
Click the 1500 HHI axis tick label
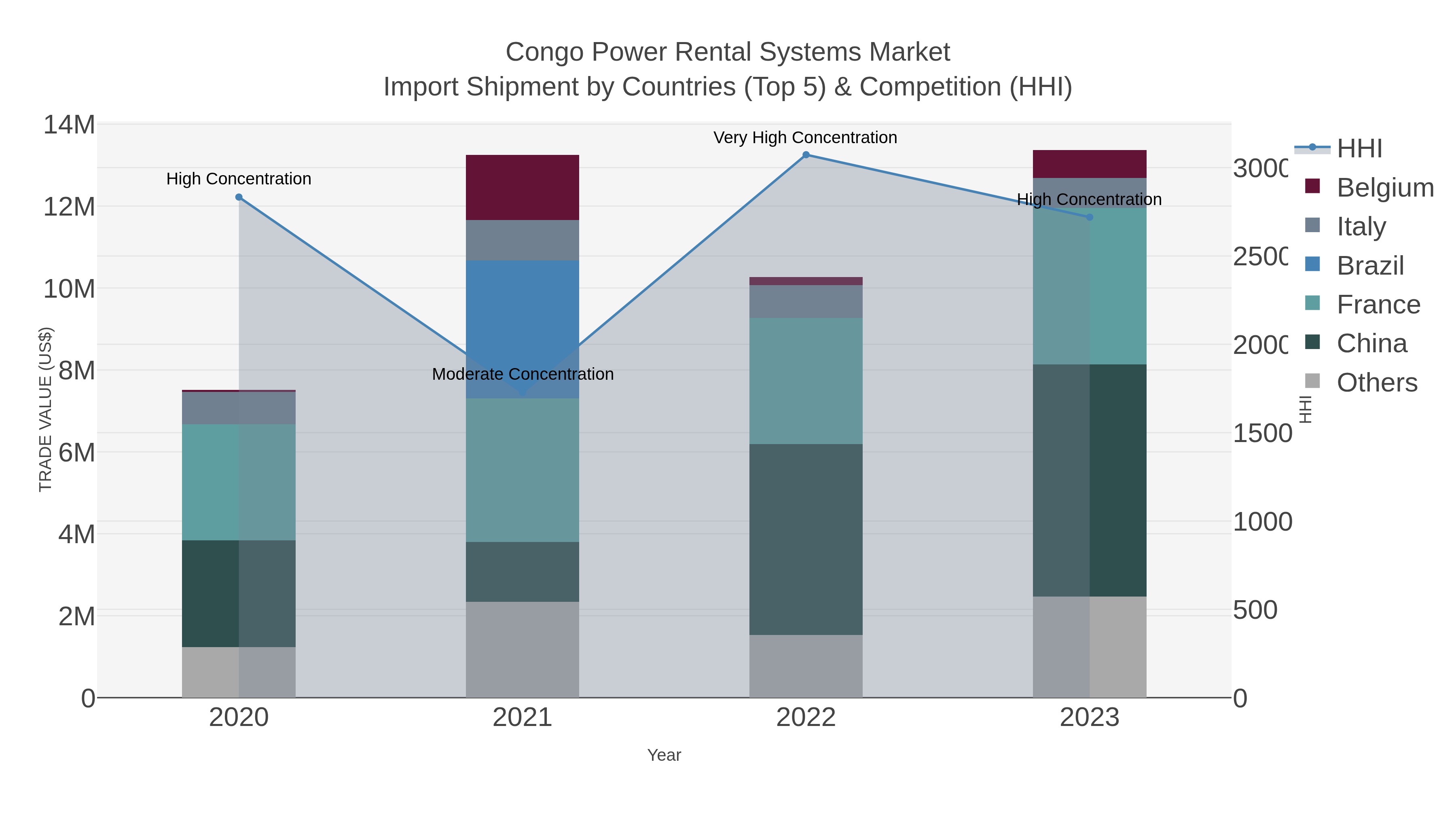pos(1262,434)
